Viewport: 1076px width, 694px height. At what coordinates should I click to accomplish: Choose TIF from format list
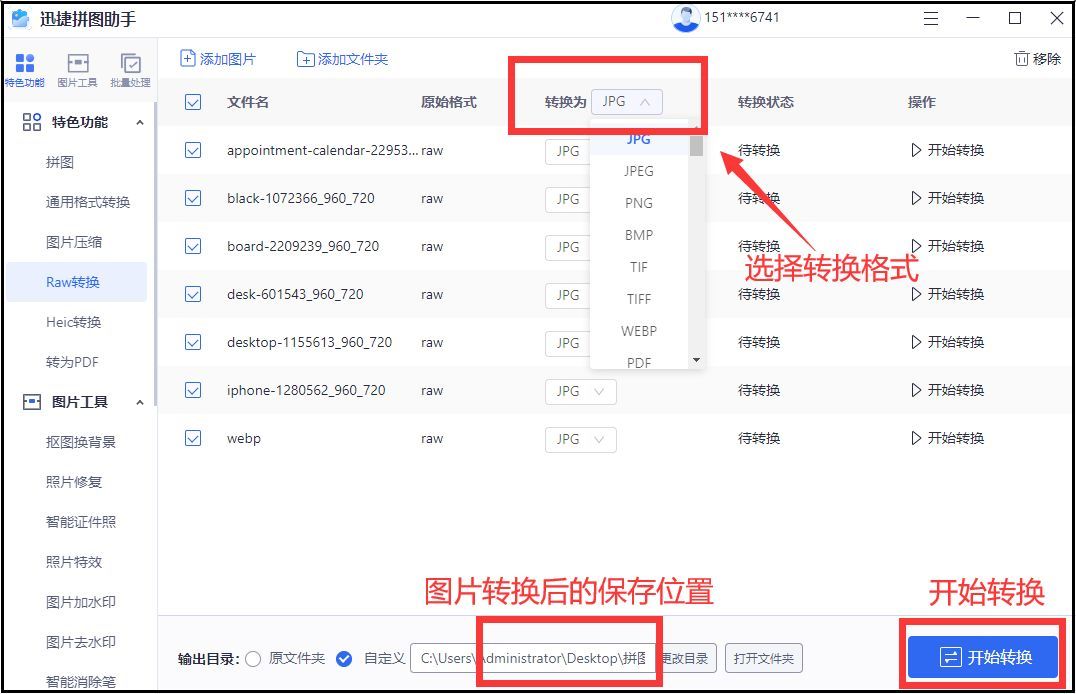pos(639,267)
